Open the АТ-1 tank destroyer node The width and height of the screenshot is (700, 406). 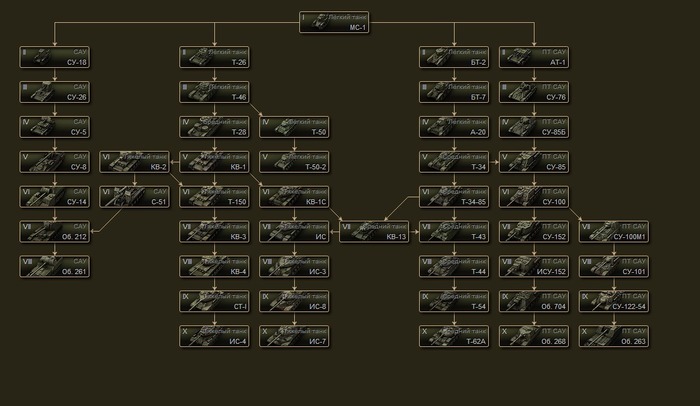[x=534, y=57]
